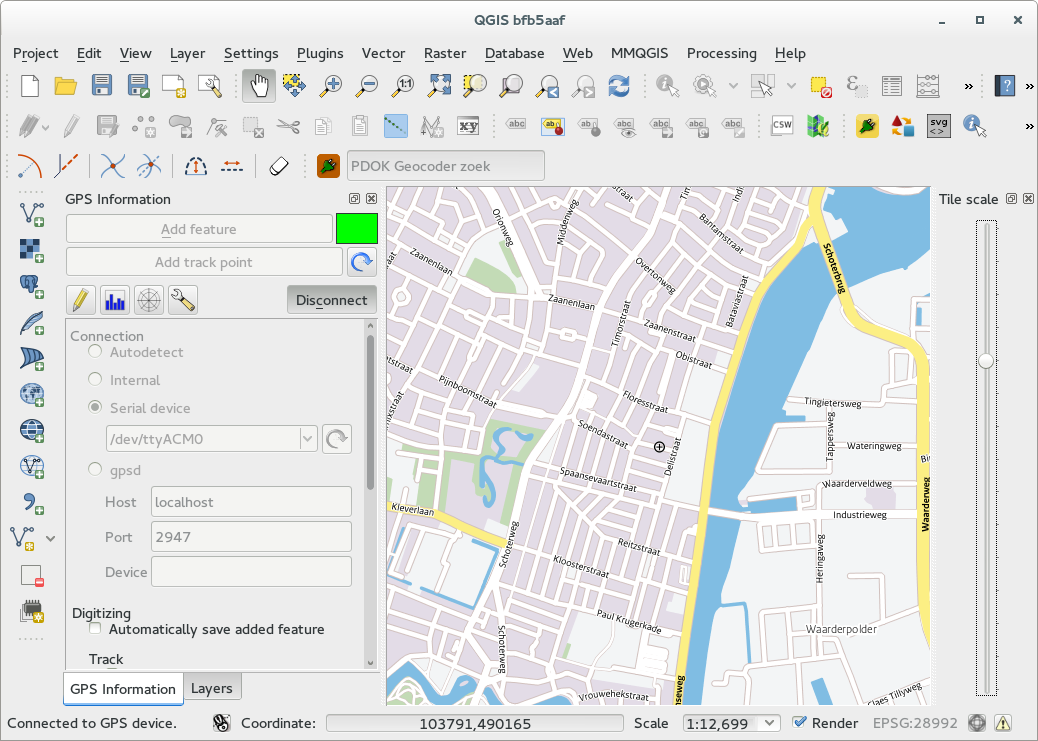The width and height of the screenshot is (1038, 741).
Task: Select the eraser tool icon
Action: point(279,166)
